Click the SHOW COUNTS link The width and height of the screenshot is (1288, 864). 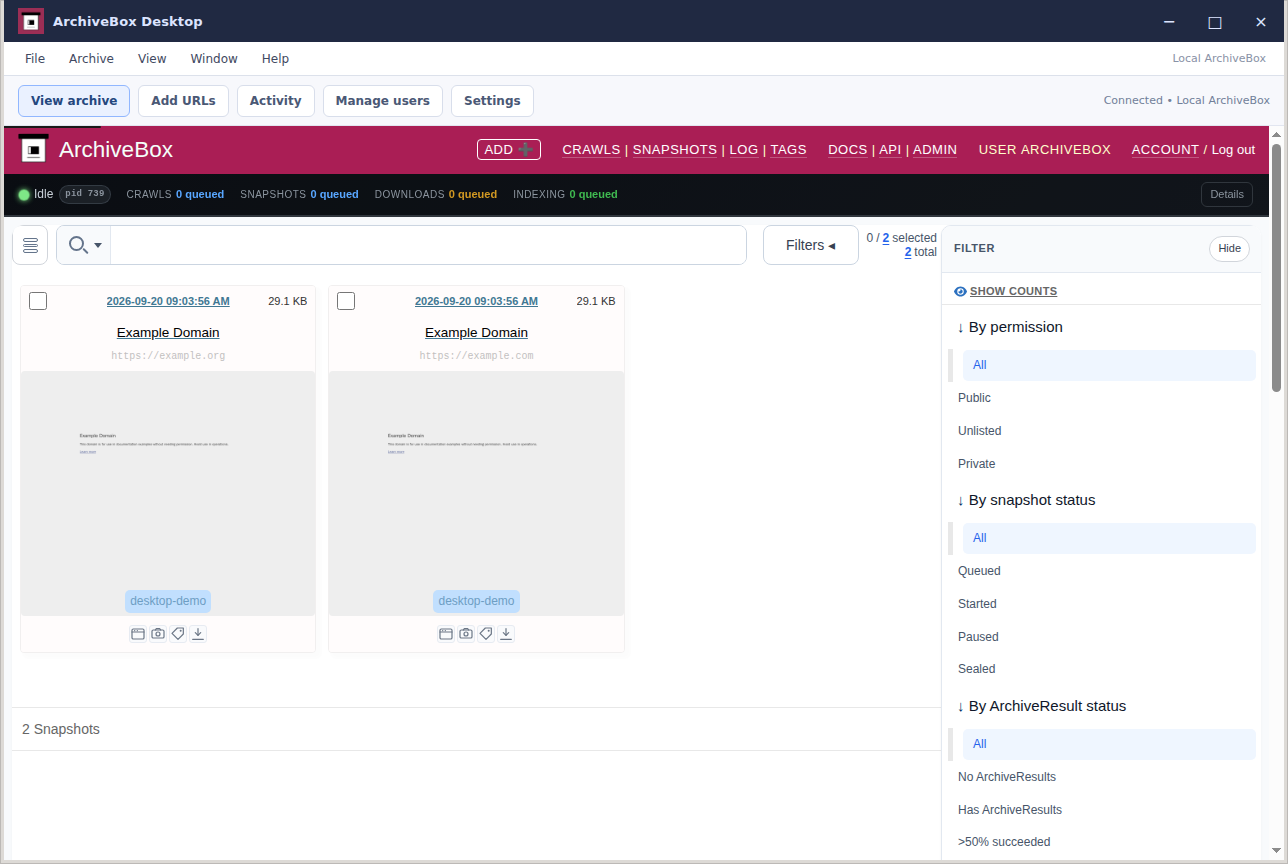(x=1013, y=292)
